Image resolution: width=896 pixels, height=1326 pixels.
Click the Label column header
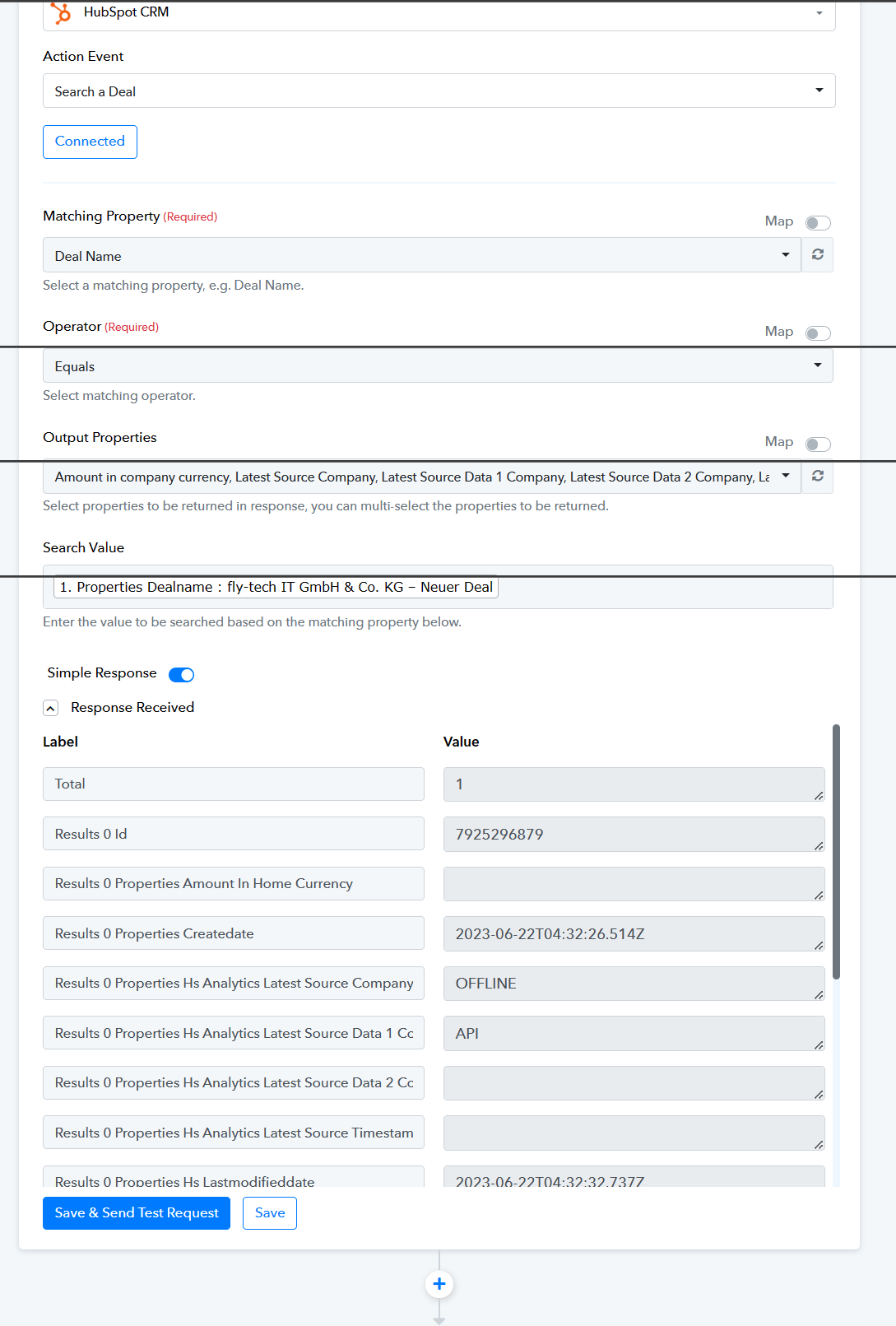(60, 742)
